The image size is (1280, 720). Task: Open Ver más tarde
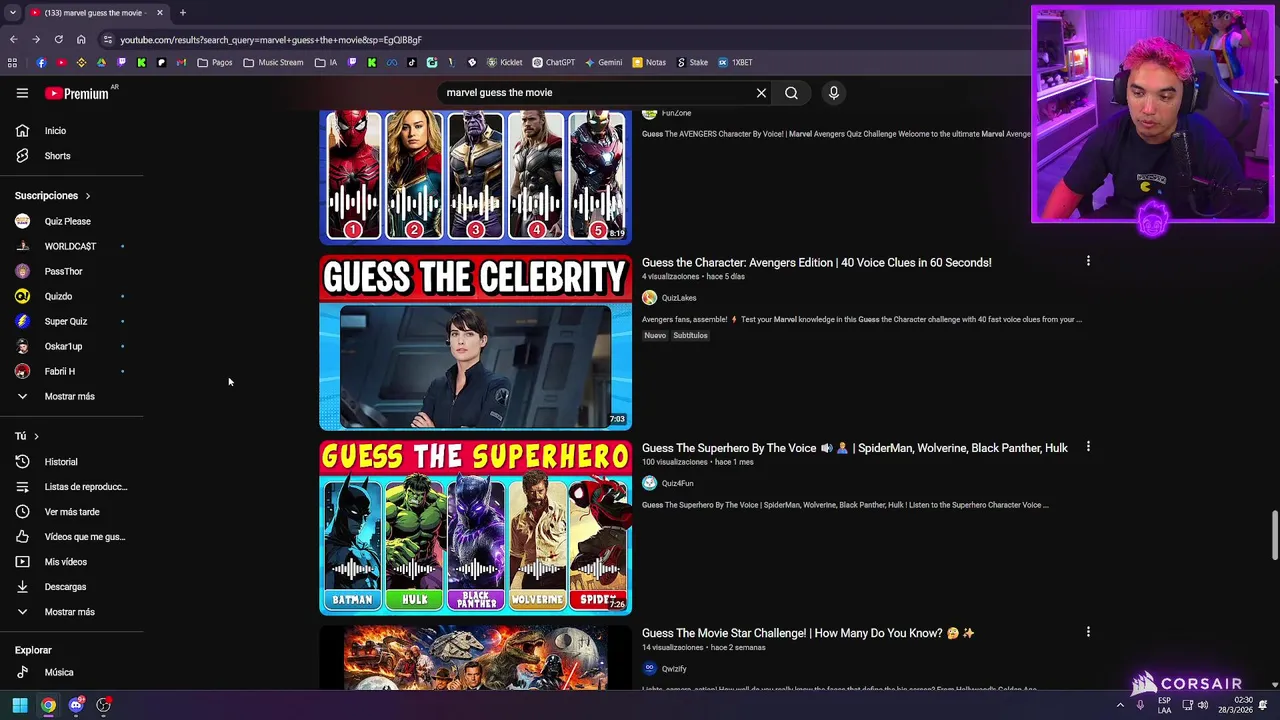click(70, 512)
